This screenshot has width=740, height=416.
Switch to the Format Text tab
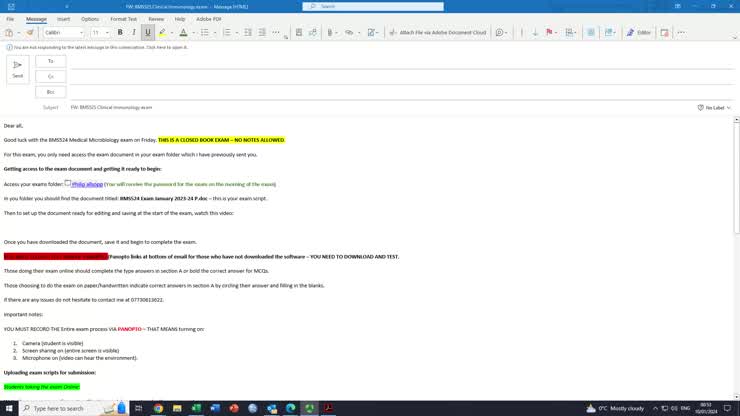coord(124,19)
